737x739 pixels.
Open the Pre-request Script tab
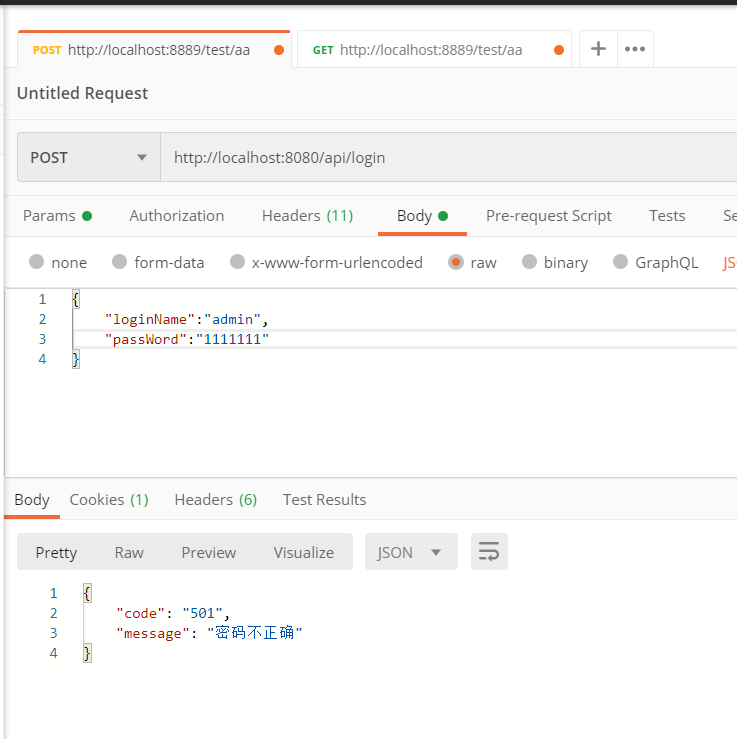pos(549,216)
